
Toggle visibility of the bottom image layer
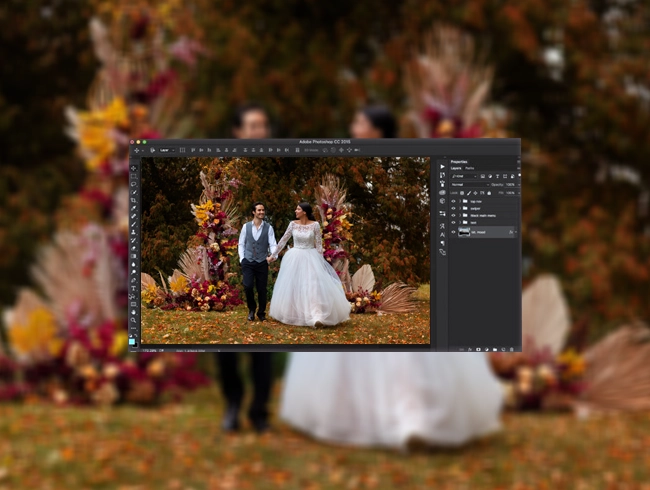[x=454, y=232]
